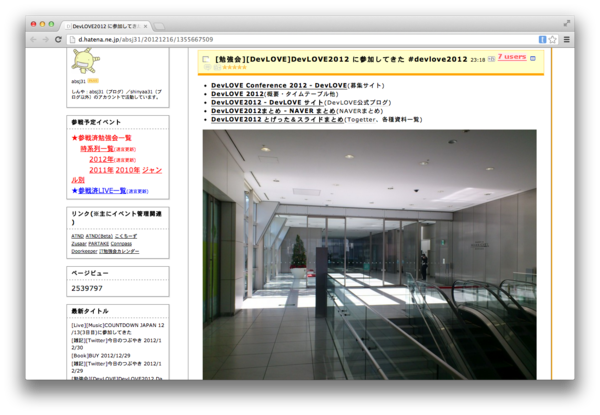Go forward with the browser forward arrow
This screenshot has height=415, width=600.
(46, 39)
